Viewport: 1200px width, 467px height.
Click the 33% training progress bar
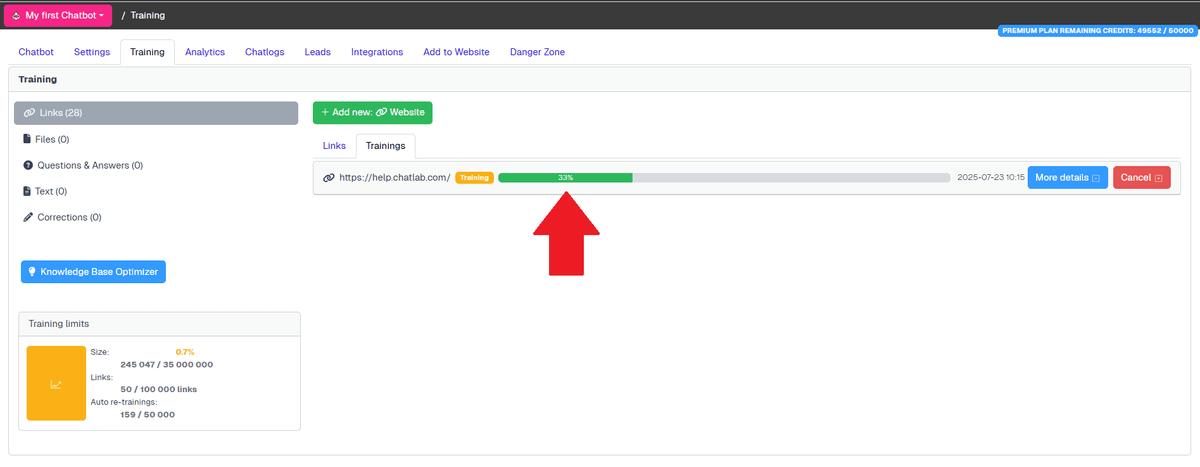tap(723, 178)
